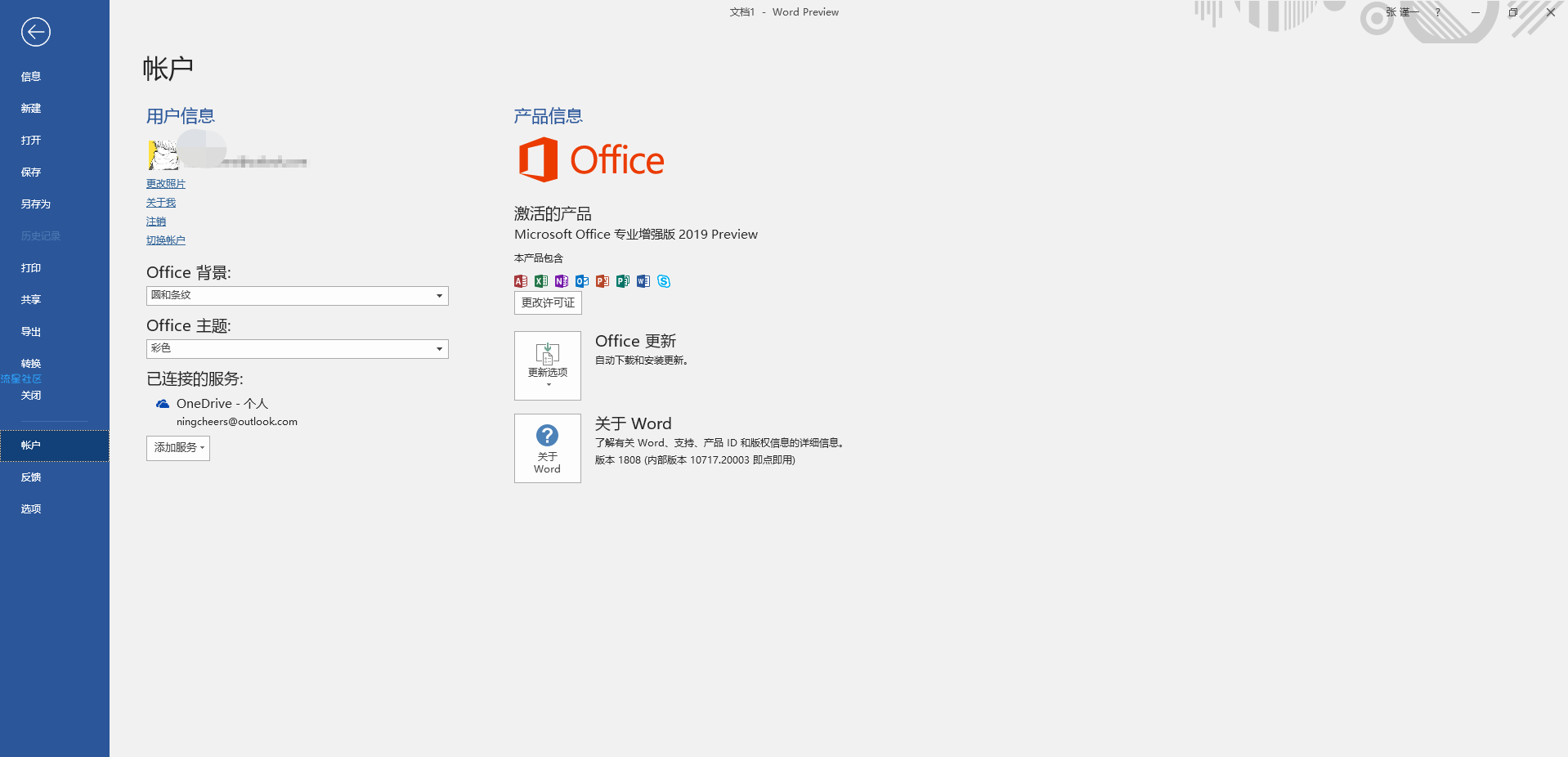Open the Office 主题 dropdown
Image resolution: width=1568 pixels, height=757 pixels.
point(298,349)
